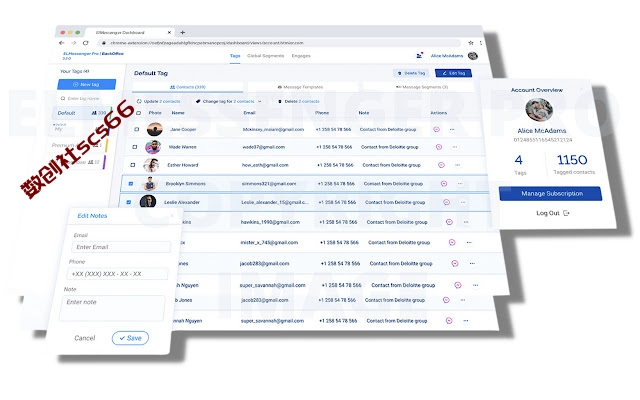Send a message to Jane Cooper
Viewport: 640px width, 400px height.
(x=436, y=129)
